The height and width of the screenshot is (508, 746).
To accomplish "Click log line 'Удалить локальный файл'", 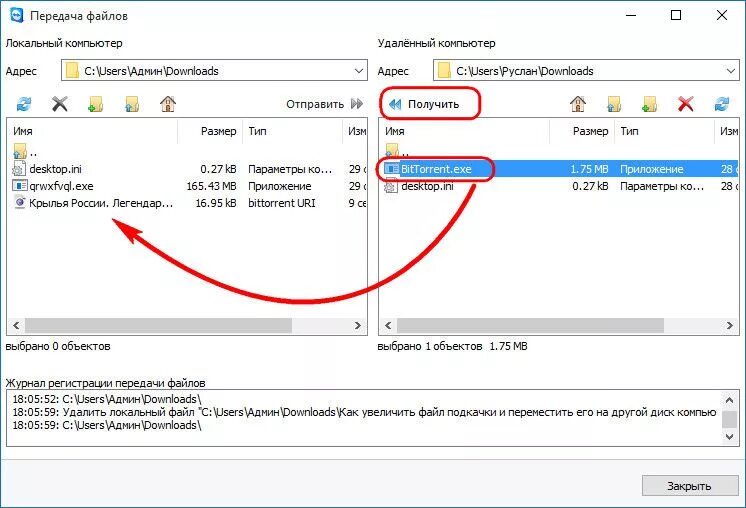I will (364, 412).
